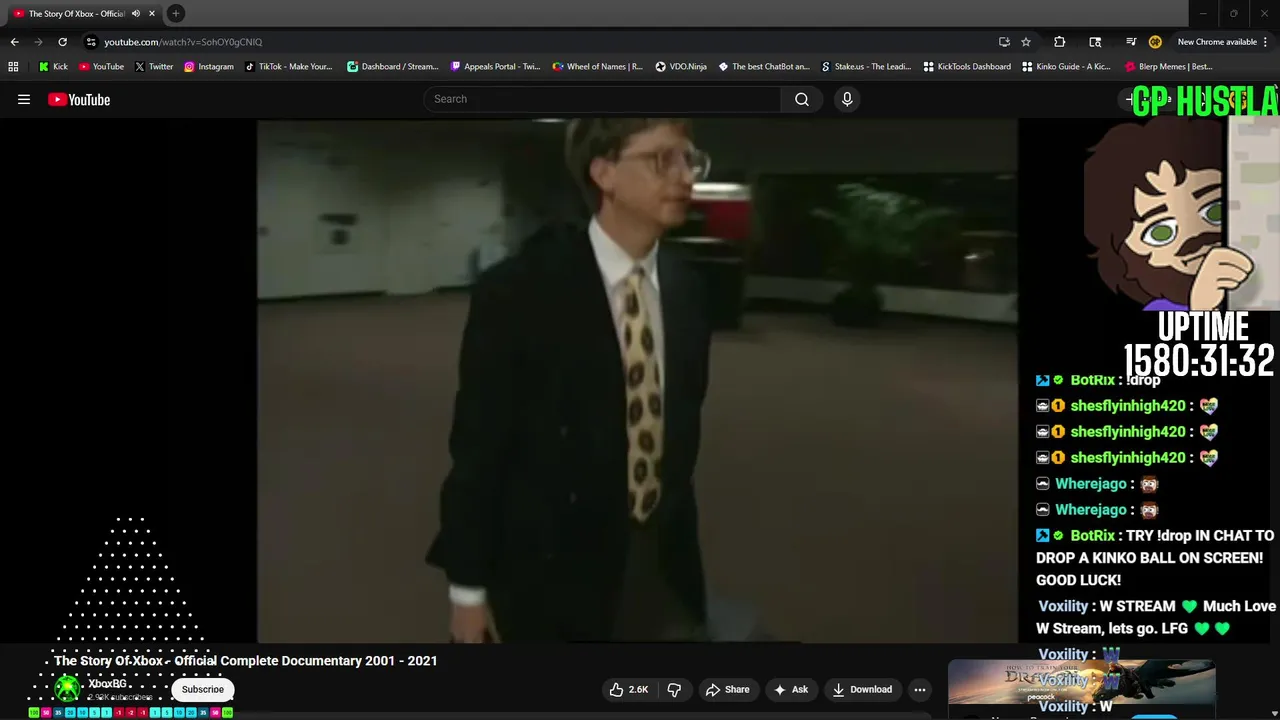The image size is (1280, 720).
Task: Close The Story Of Xbox tab
Action: click(152, 14)
